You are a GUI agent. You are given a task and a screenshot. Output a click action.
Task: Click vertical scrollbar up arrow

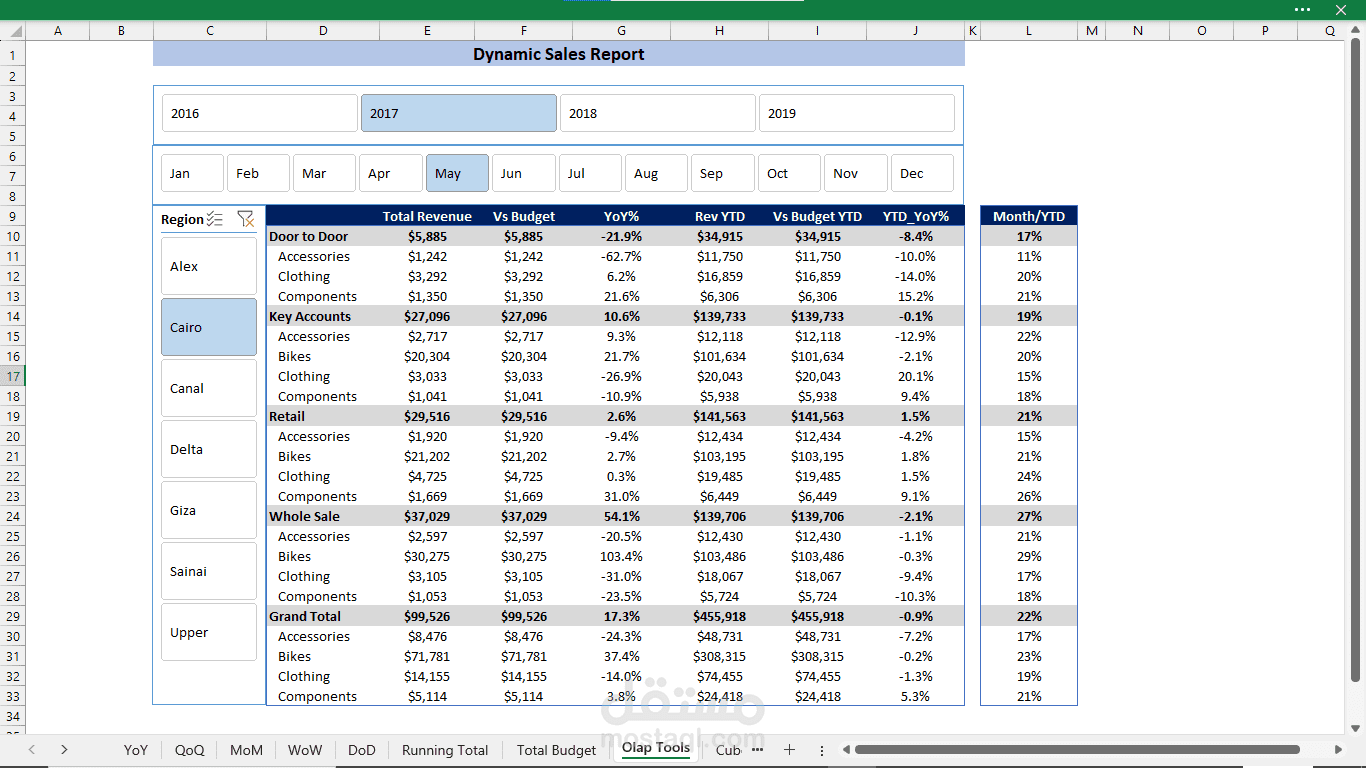click(x=1356, y=31)
